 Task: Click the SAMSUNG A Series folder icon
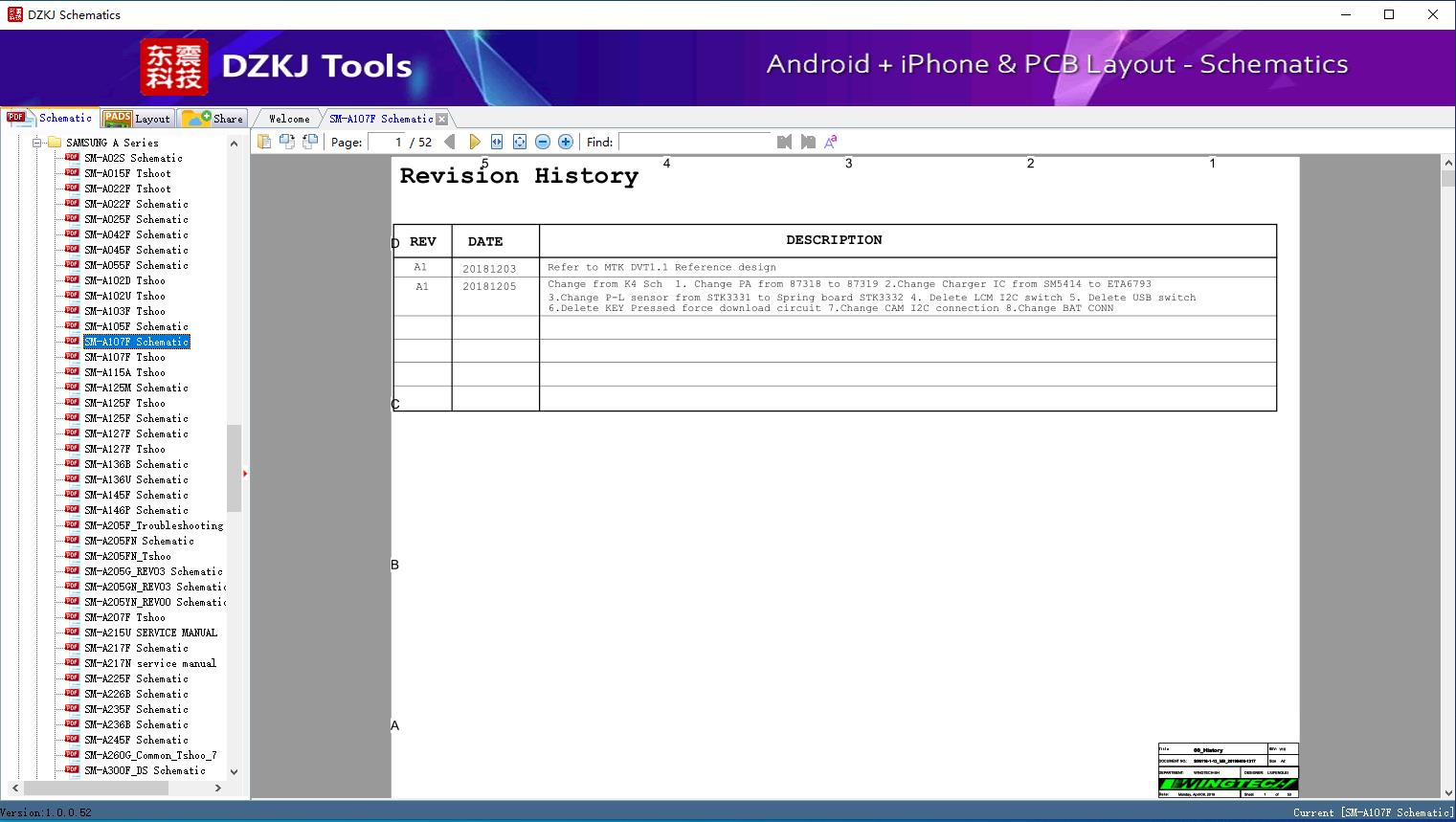54,143
